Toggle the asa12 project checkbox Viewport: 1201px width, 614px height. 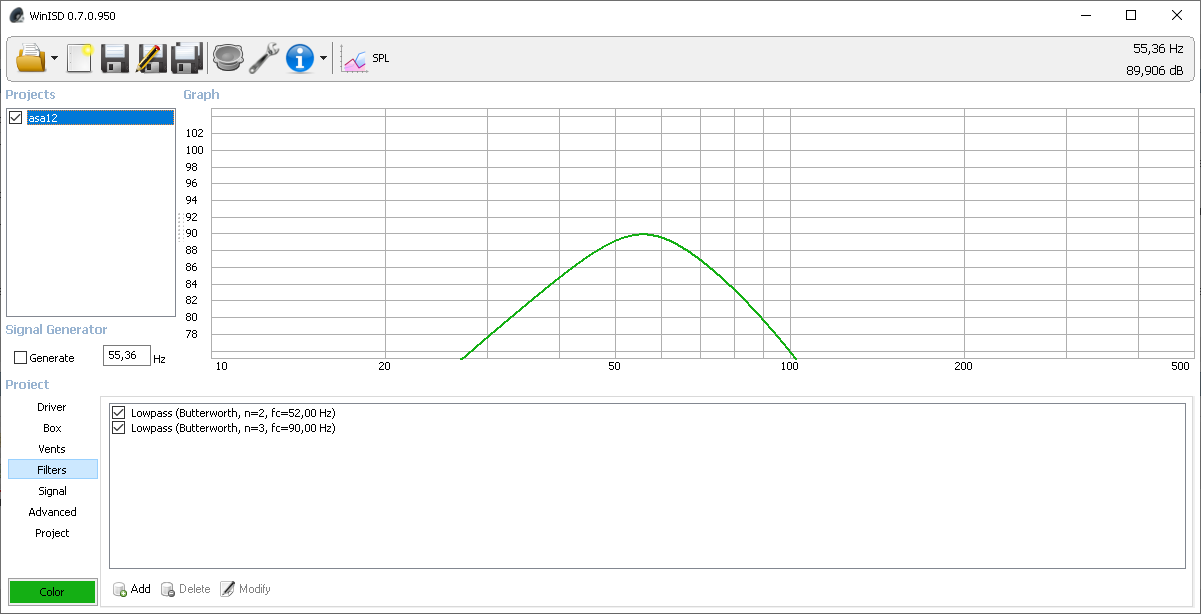point(15,117)
